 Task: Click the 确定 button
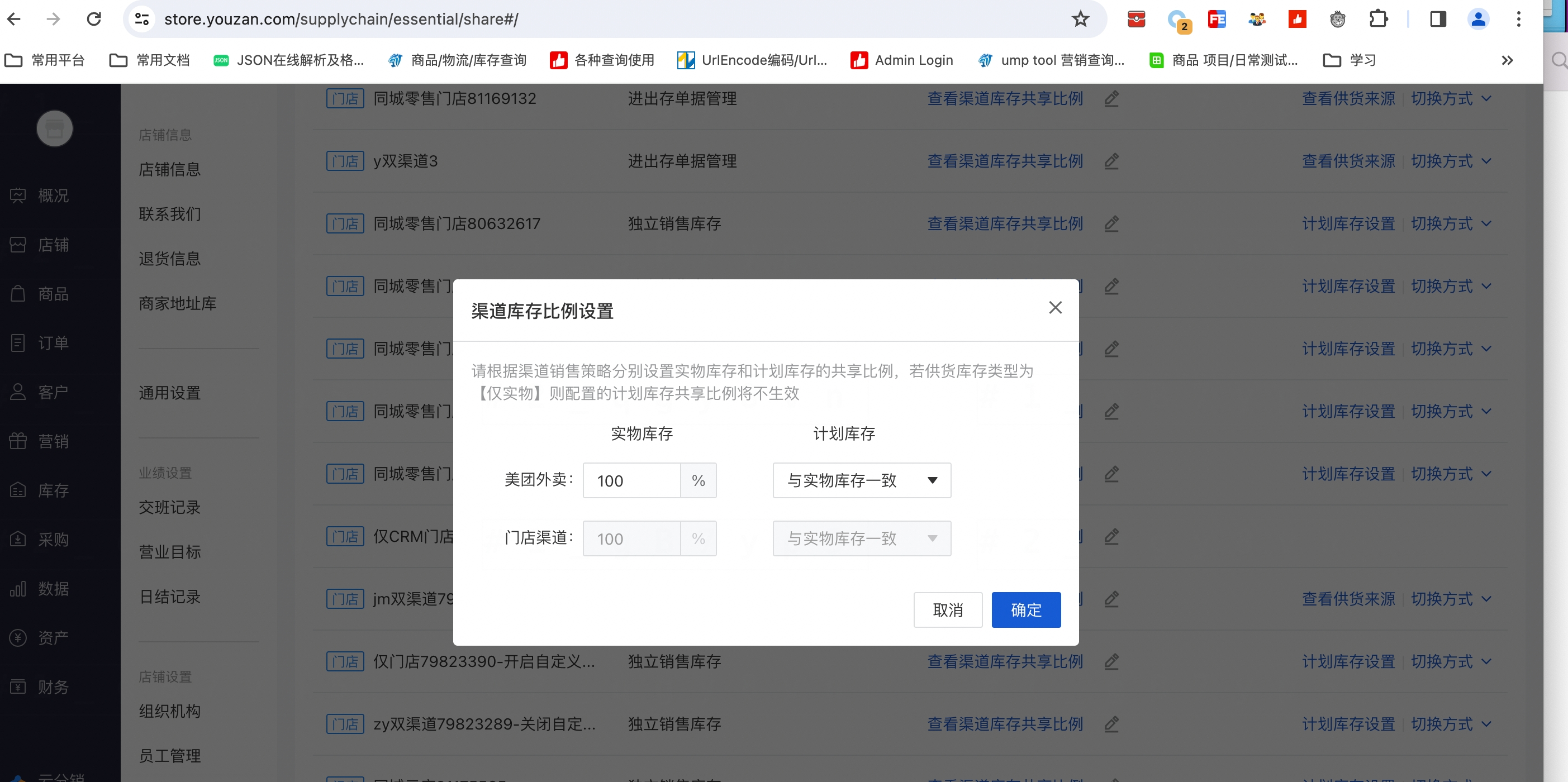click(x=1025, y=609)
